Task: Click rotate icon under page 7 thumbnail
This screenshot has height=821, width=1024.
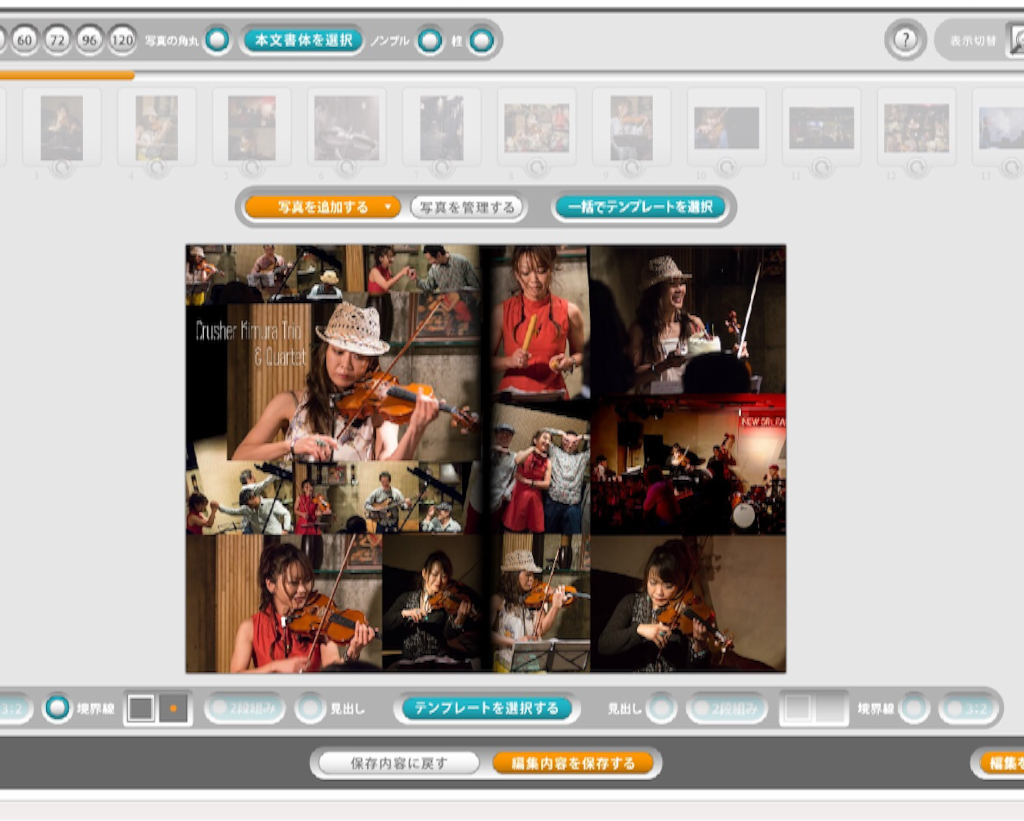Action: click(x=442, y=168)
